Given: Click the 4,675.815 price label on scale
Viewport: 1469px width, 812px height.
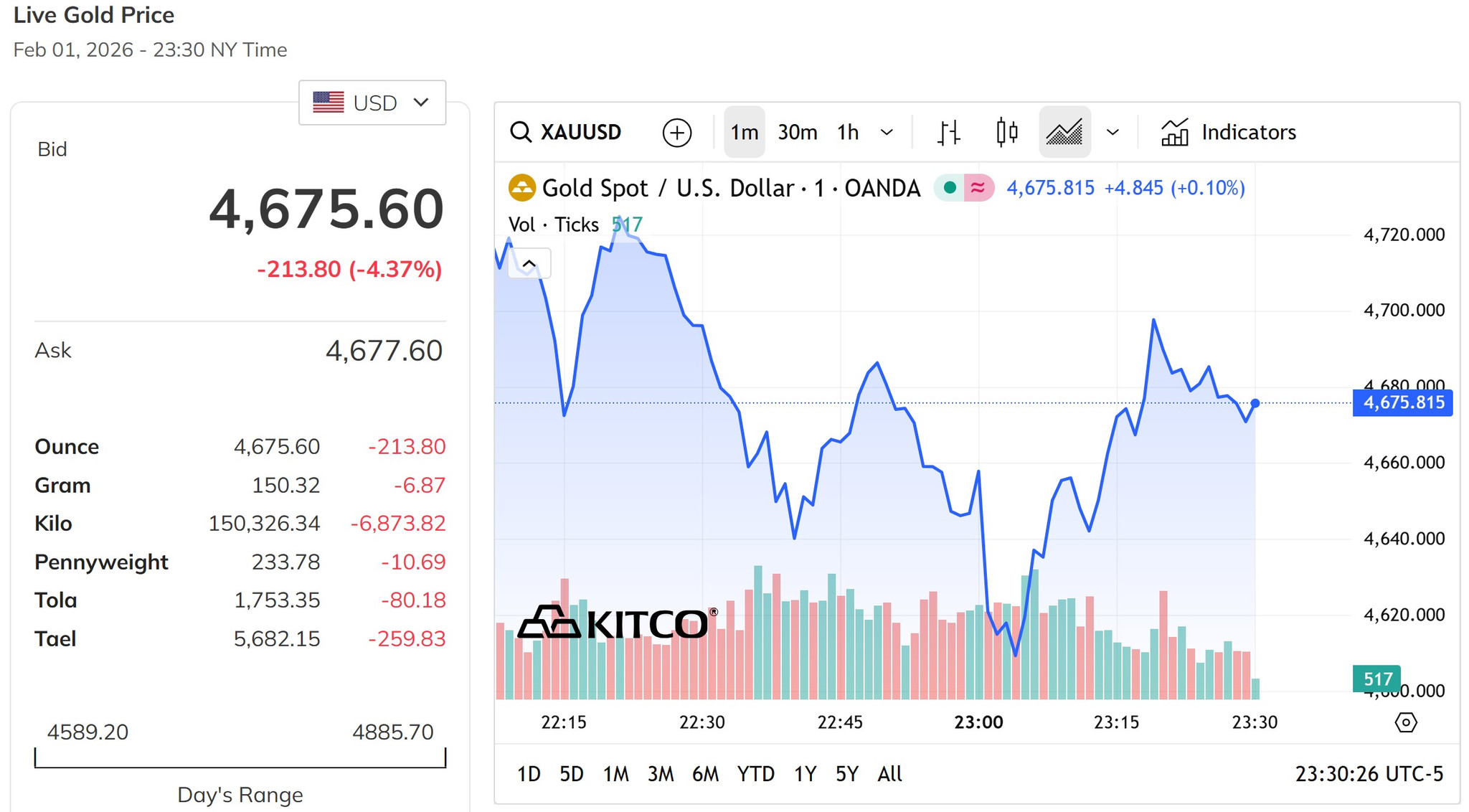Looking at the screenshot, I should coord(1402,402).
